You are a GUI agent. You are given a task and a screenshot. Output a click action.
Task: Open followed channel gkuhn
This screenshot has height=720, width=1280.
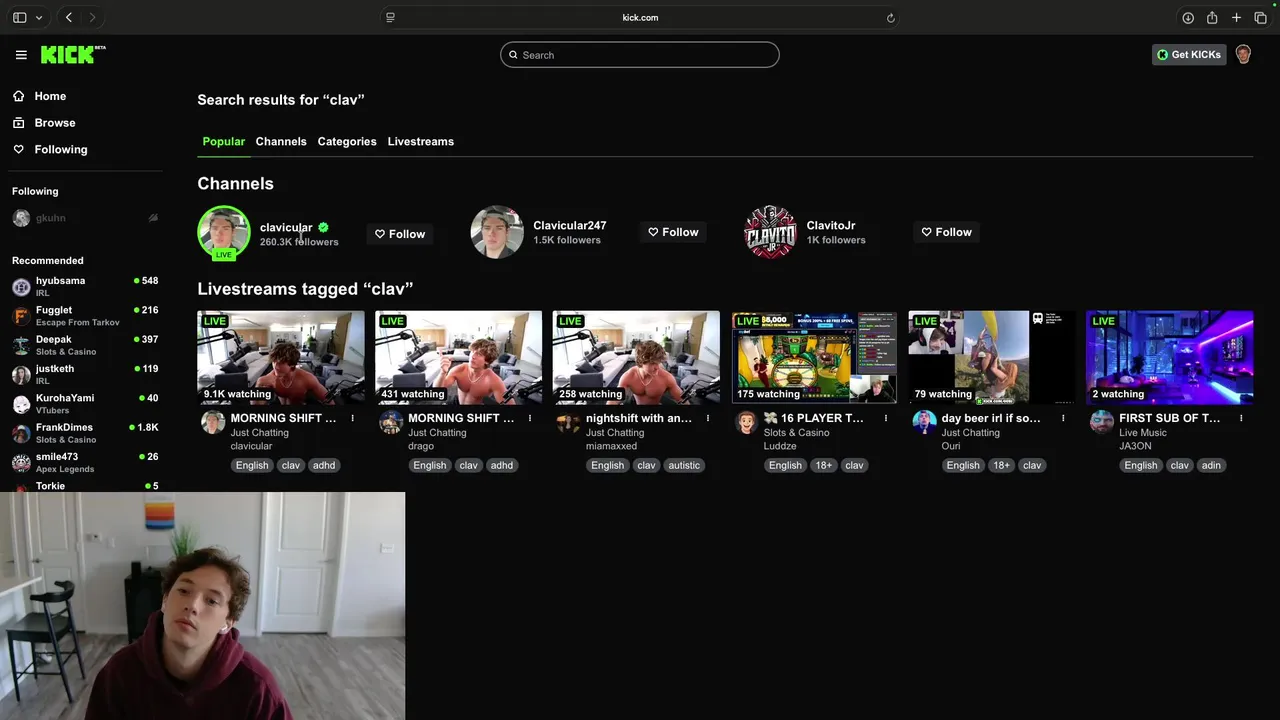click(85, 218)
